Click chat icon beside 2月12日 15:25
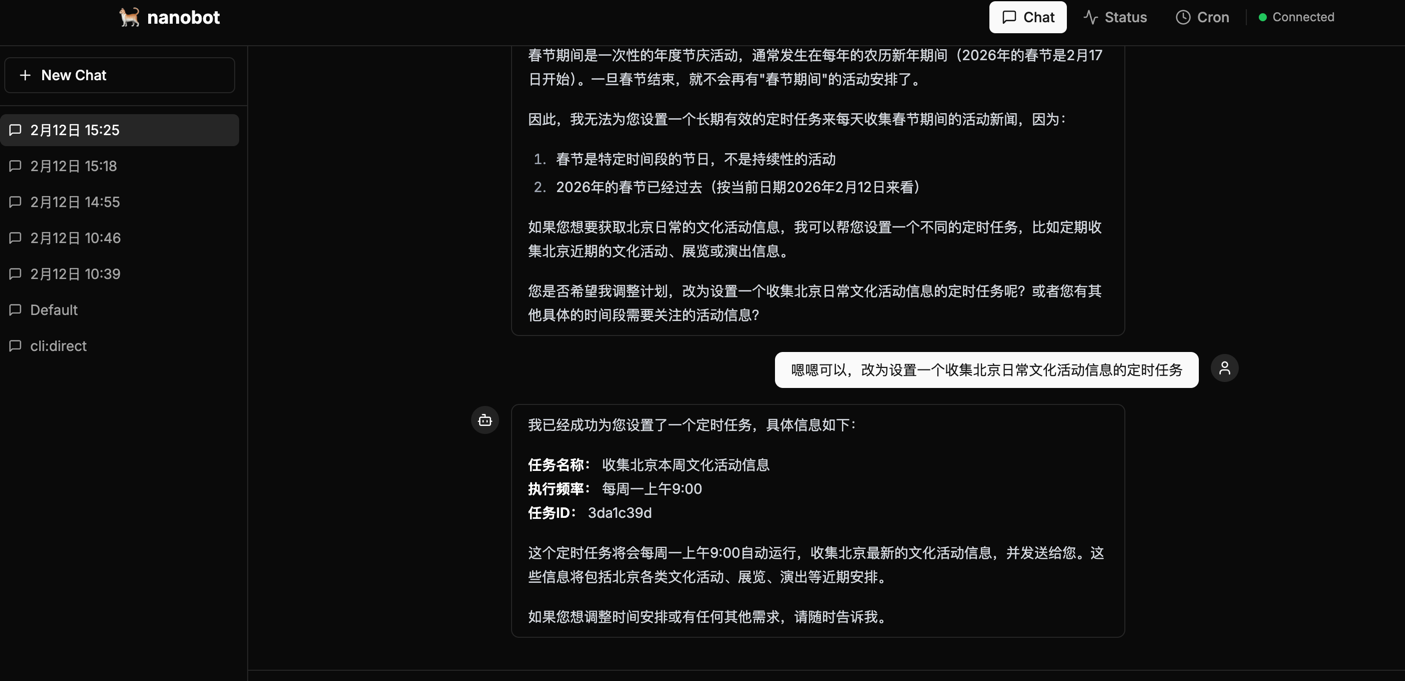The width and height of the screenshot is (1405, 681). (x=15, y=130)
